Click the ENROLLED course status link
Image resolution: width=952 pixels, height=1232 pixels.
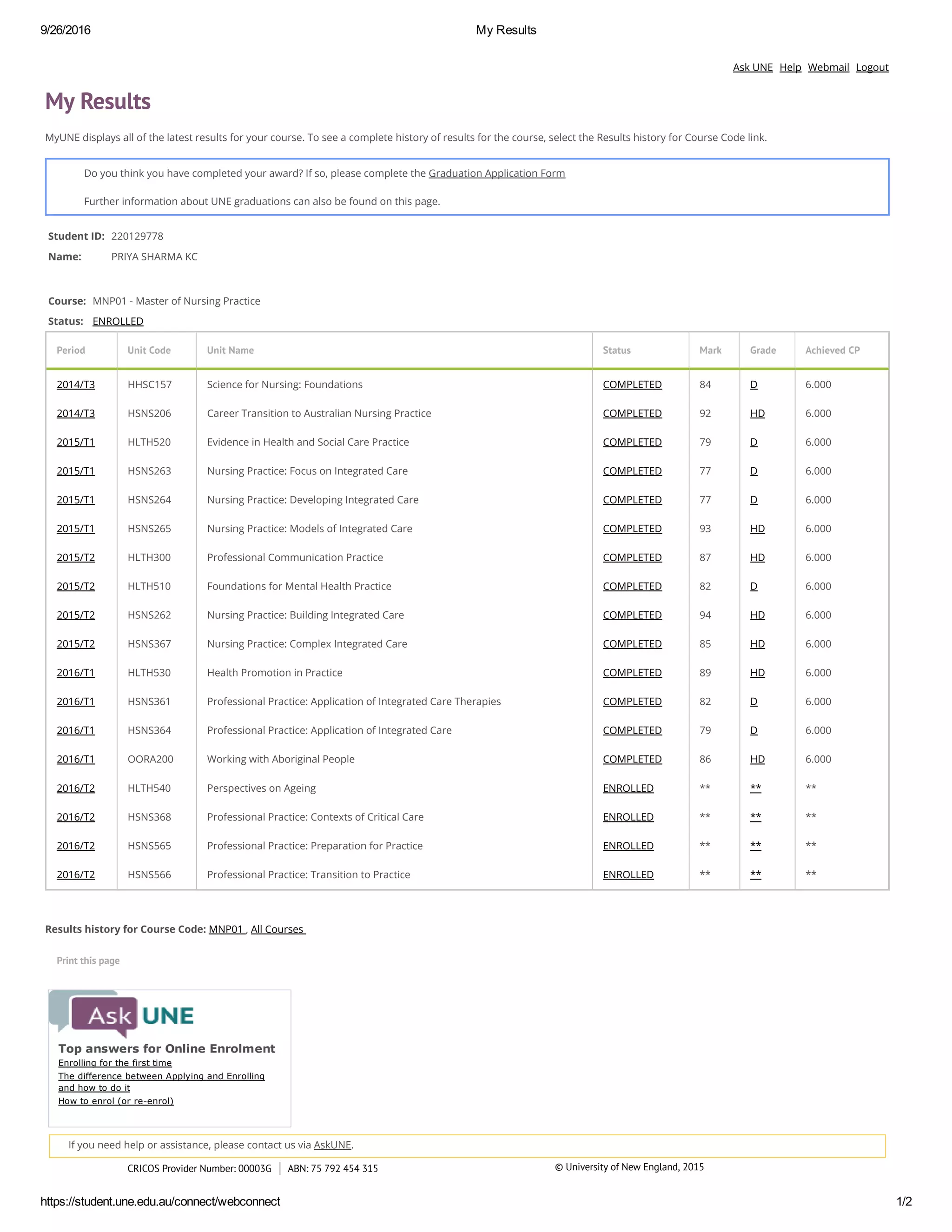point(118,321)
